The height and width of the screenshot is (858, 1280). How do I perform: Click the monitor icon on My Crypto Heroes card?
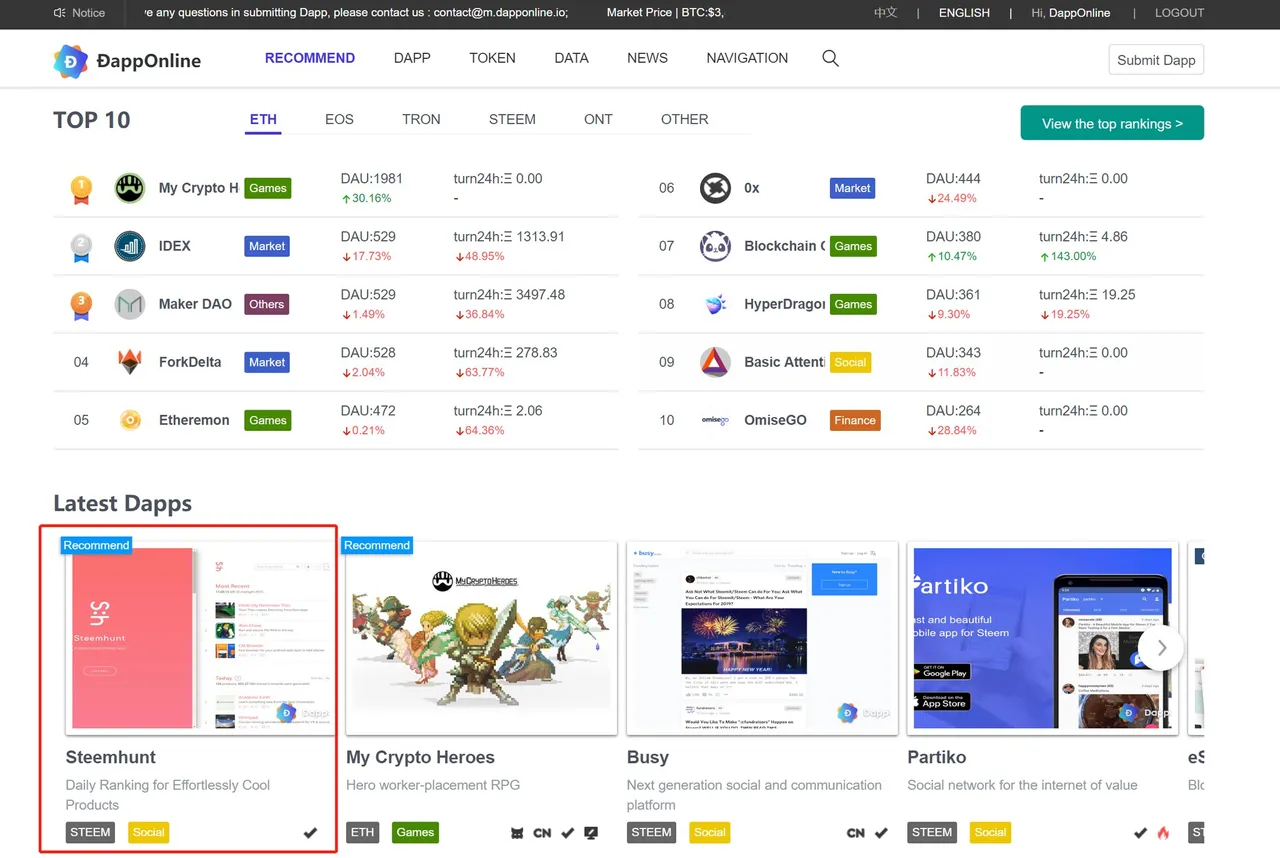591,832
